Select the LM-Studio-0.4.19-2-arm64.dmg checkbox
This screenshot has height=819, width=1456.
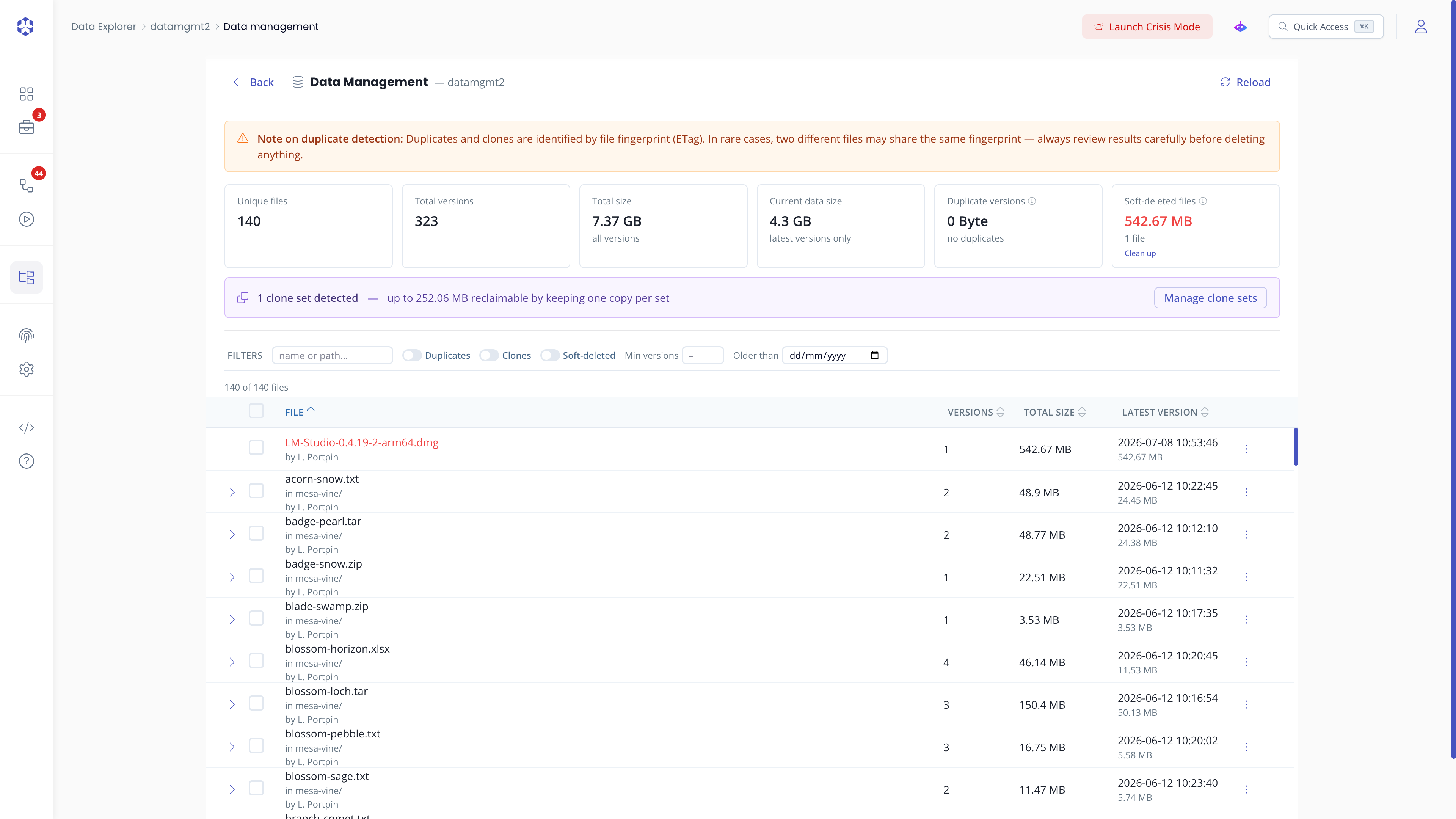(256, 448)
